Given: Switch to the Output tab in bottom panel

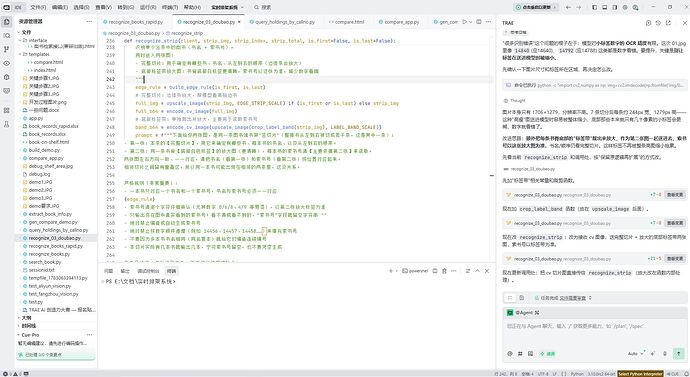Looking at the screenshot, I should click(125, 271).
